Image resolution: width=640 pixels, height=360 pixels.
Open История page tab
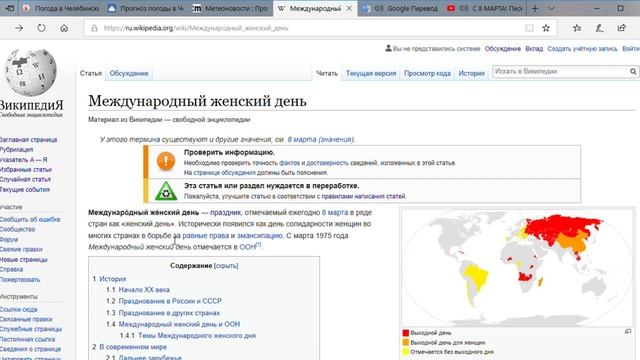[471, 73]
